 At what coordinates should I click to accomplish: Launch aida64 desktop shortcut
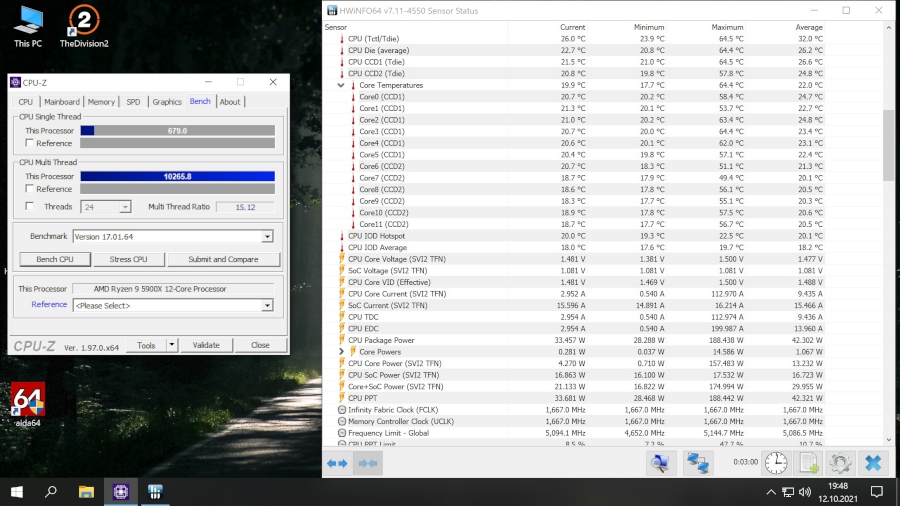click(x=28, y=405)
